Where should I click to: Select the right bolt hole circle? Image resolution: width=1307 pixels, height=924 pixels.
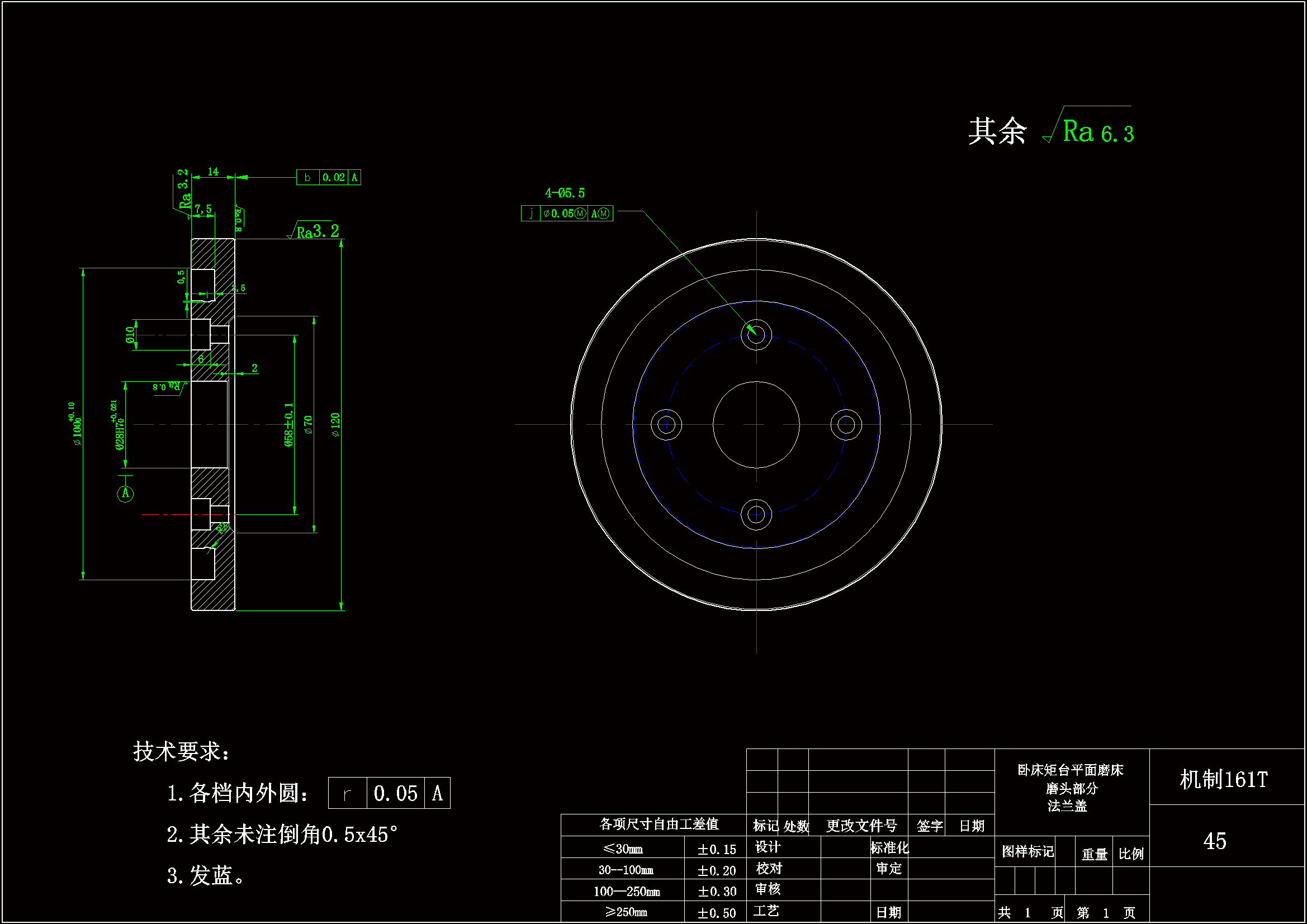pos(846,425)
